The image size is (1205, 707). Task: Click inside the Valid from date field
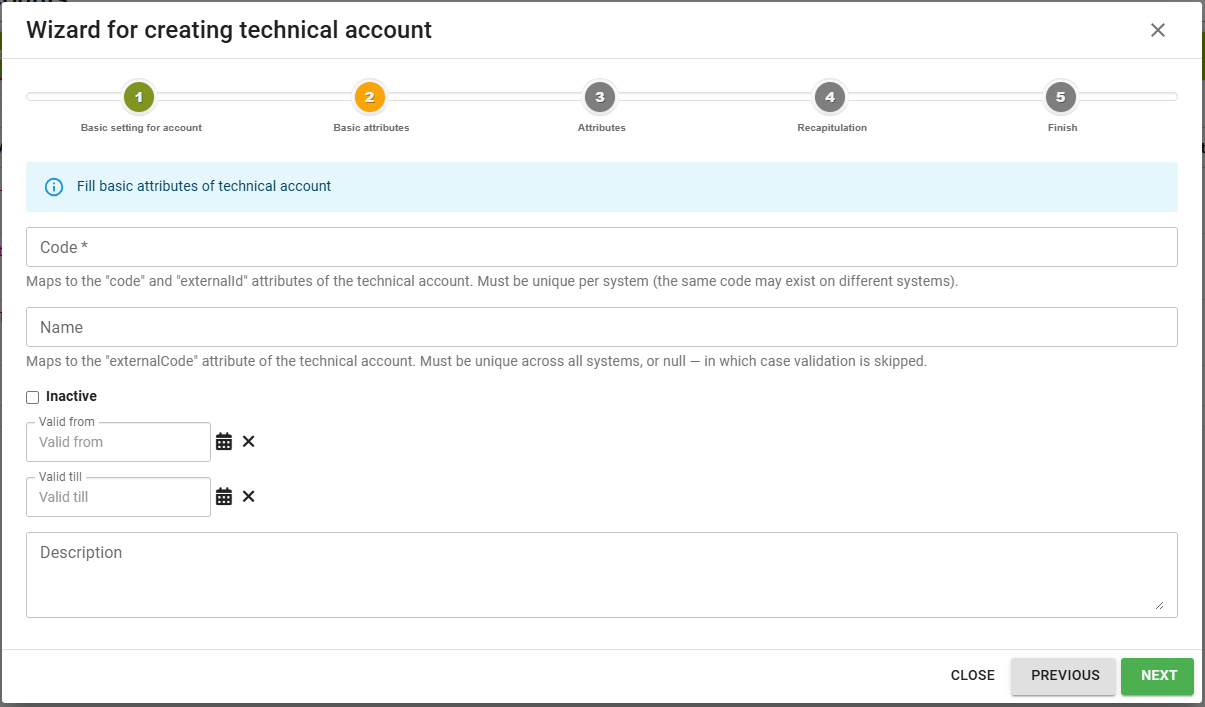118,442
